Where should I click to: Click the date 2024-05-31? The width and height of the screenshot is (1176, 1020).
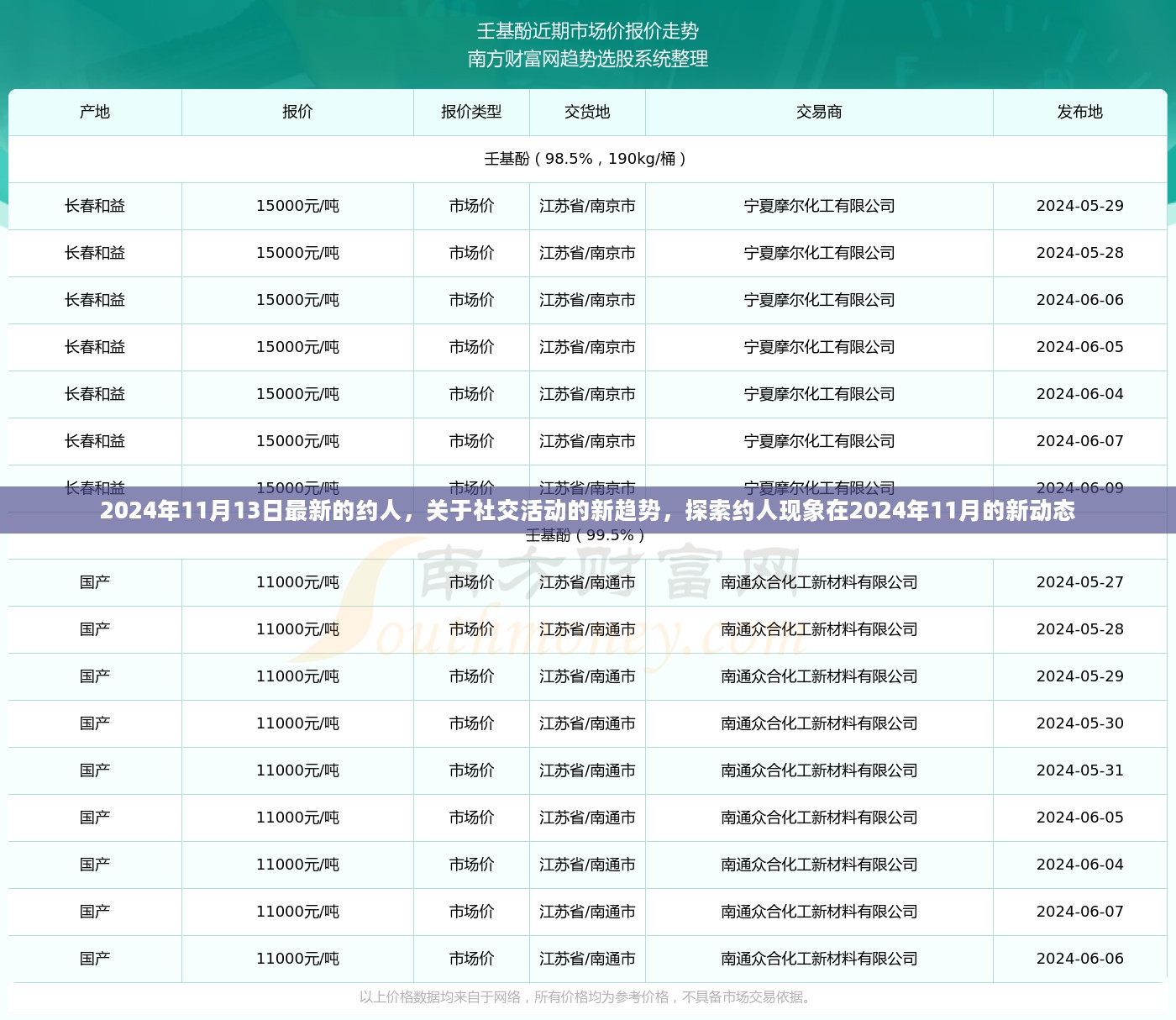coord(1079,770)
